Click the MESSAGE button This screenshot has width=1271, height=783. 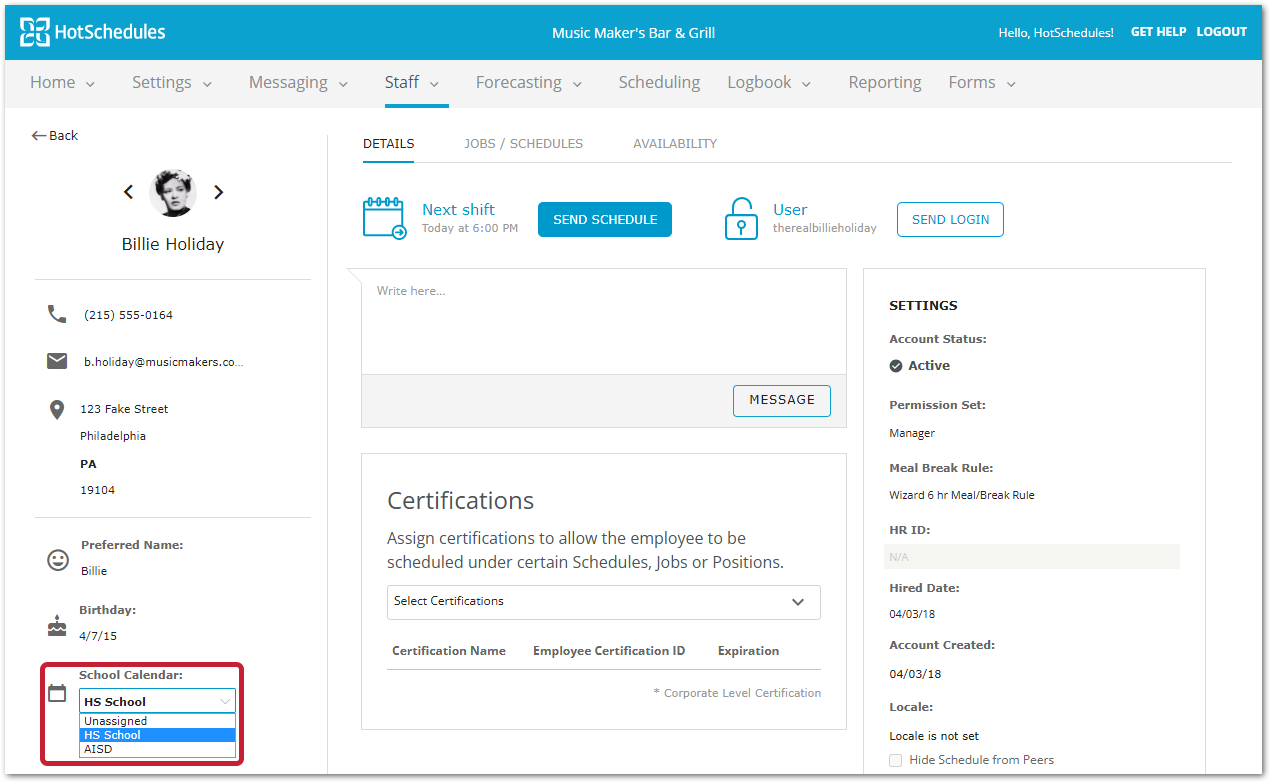(782, 400)
